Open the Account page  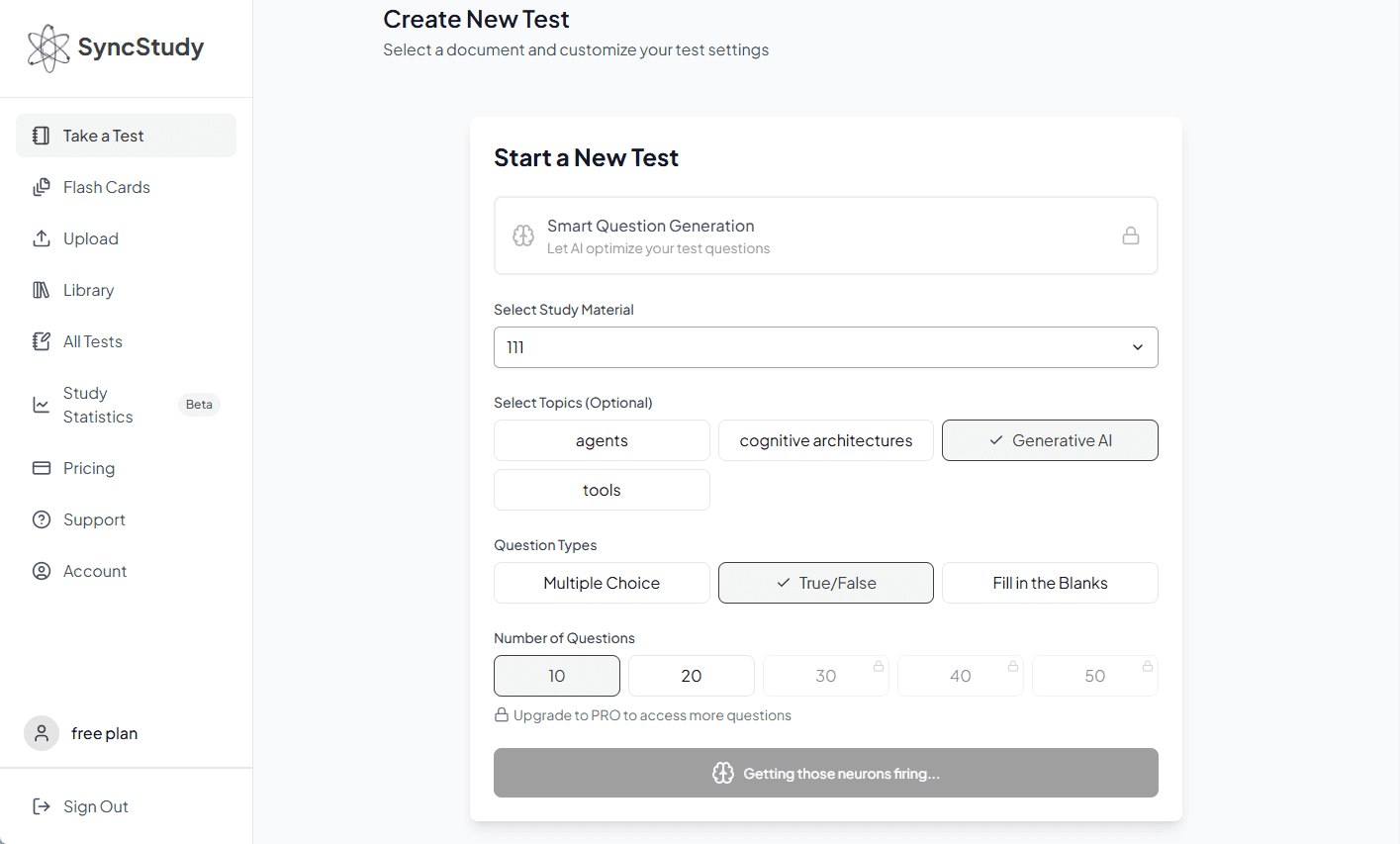(x=95, y=571)
